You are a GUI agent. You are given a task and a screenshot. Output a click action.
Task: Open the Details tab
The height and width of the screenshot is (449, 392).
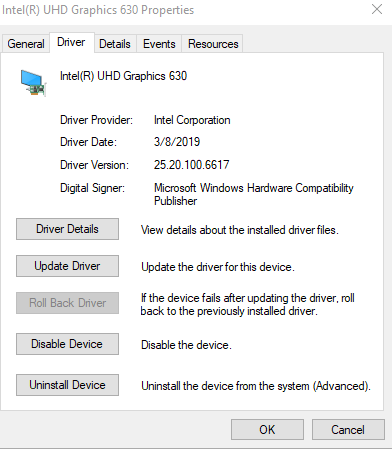pos(115,44)
